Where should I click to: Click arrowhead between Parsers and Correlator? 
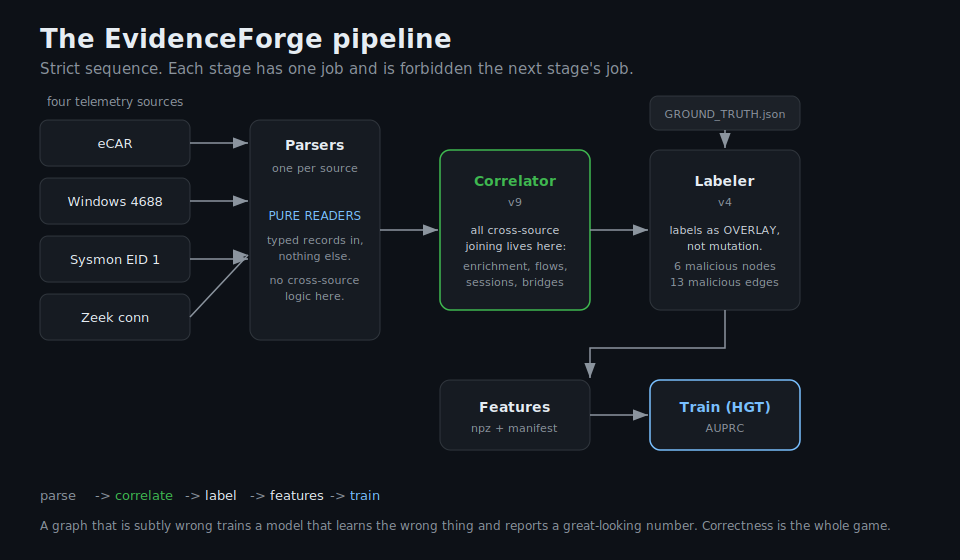click(430, 230)
